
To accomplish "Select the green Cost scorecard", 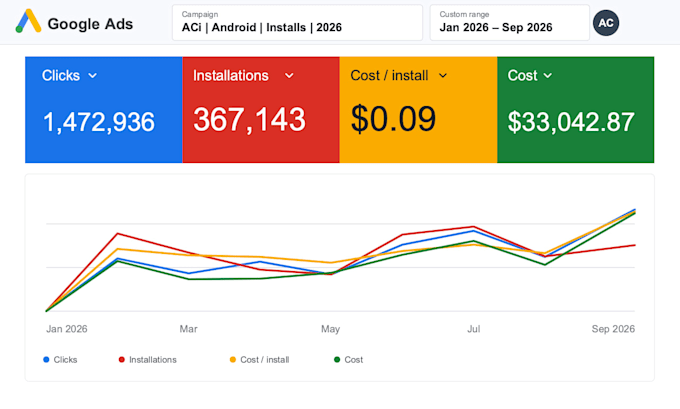I will 575,110.
